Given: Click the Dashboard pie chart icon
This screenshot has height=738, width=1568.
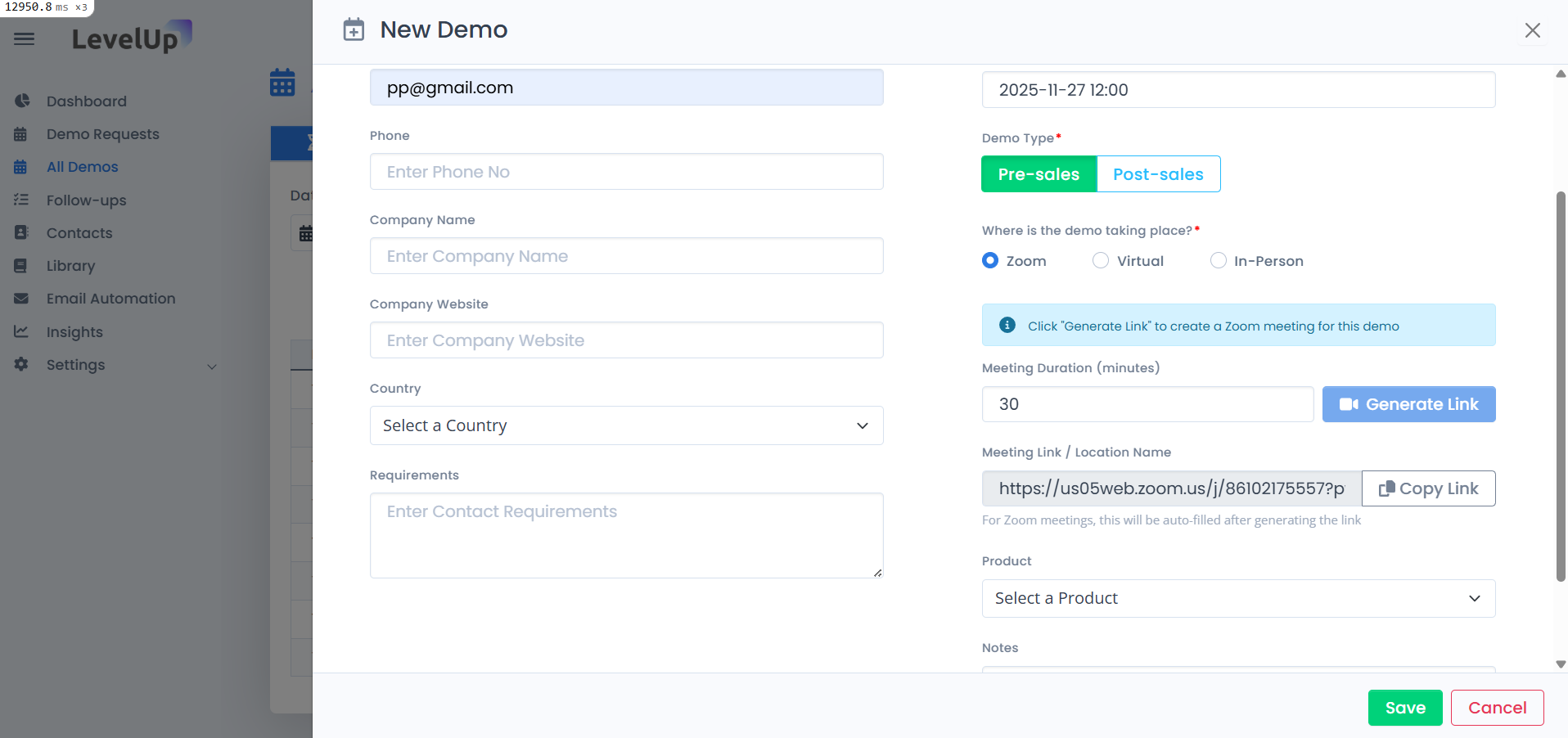Looking at the screenshot, I should click(x=22, y=101).
